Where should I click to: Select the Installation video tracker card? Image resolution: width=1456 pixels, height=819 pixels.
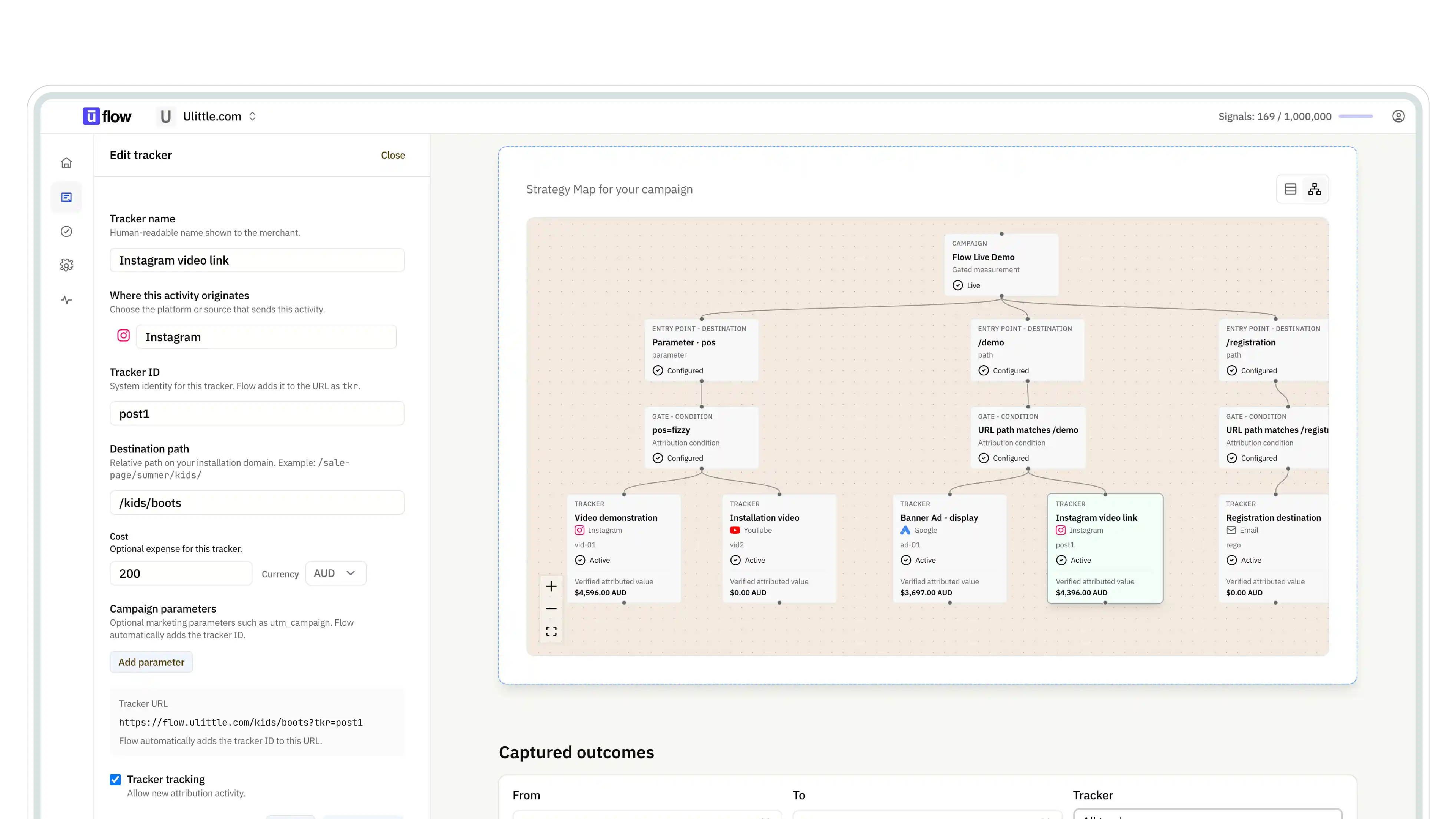pos(779,548)
